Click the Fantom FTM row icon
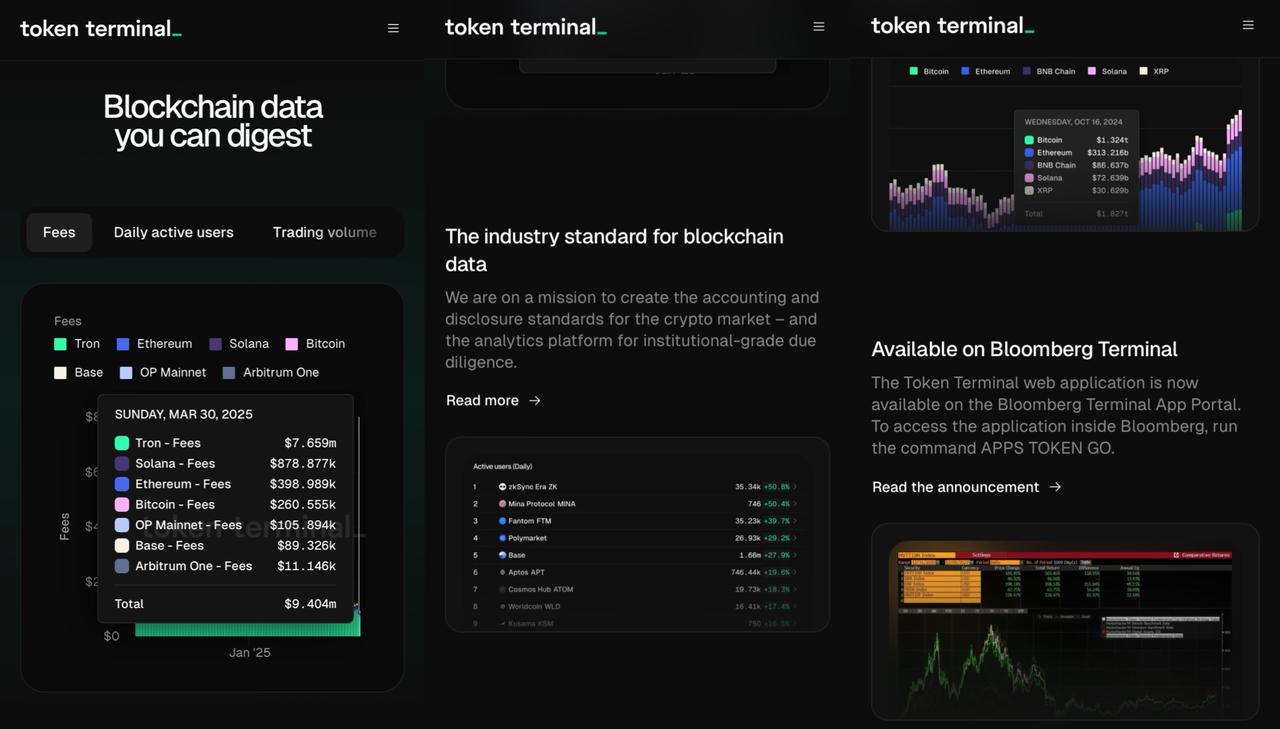The width and height of the screenshot is (1280, 729). pos(502,521)
